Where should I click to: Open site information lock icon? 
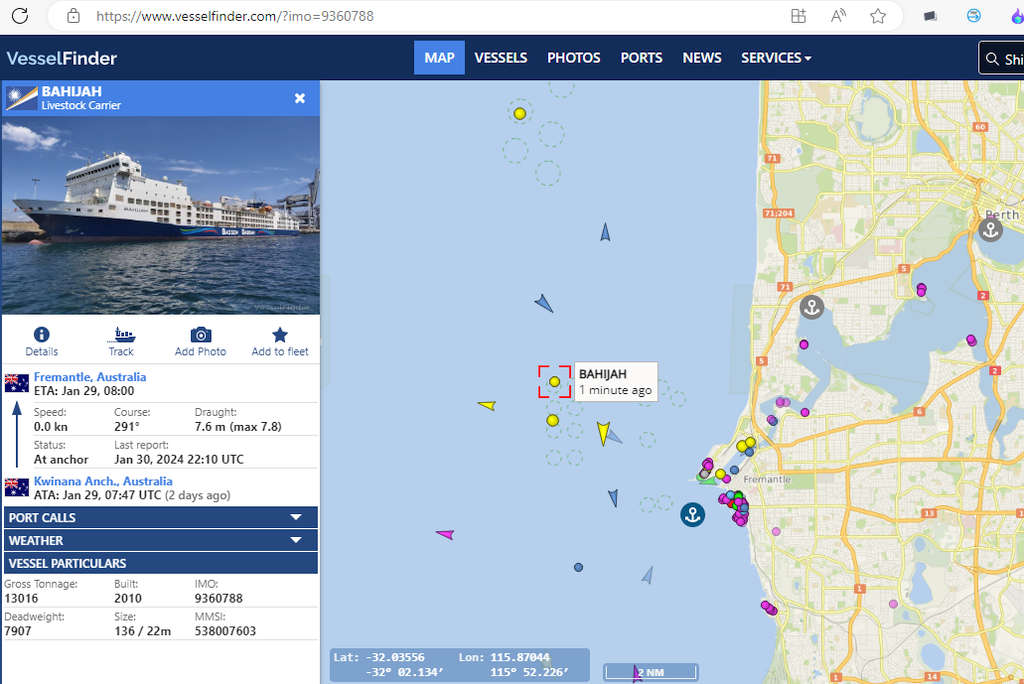pos(73,16)
